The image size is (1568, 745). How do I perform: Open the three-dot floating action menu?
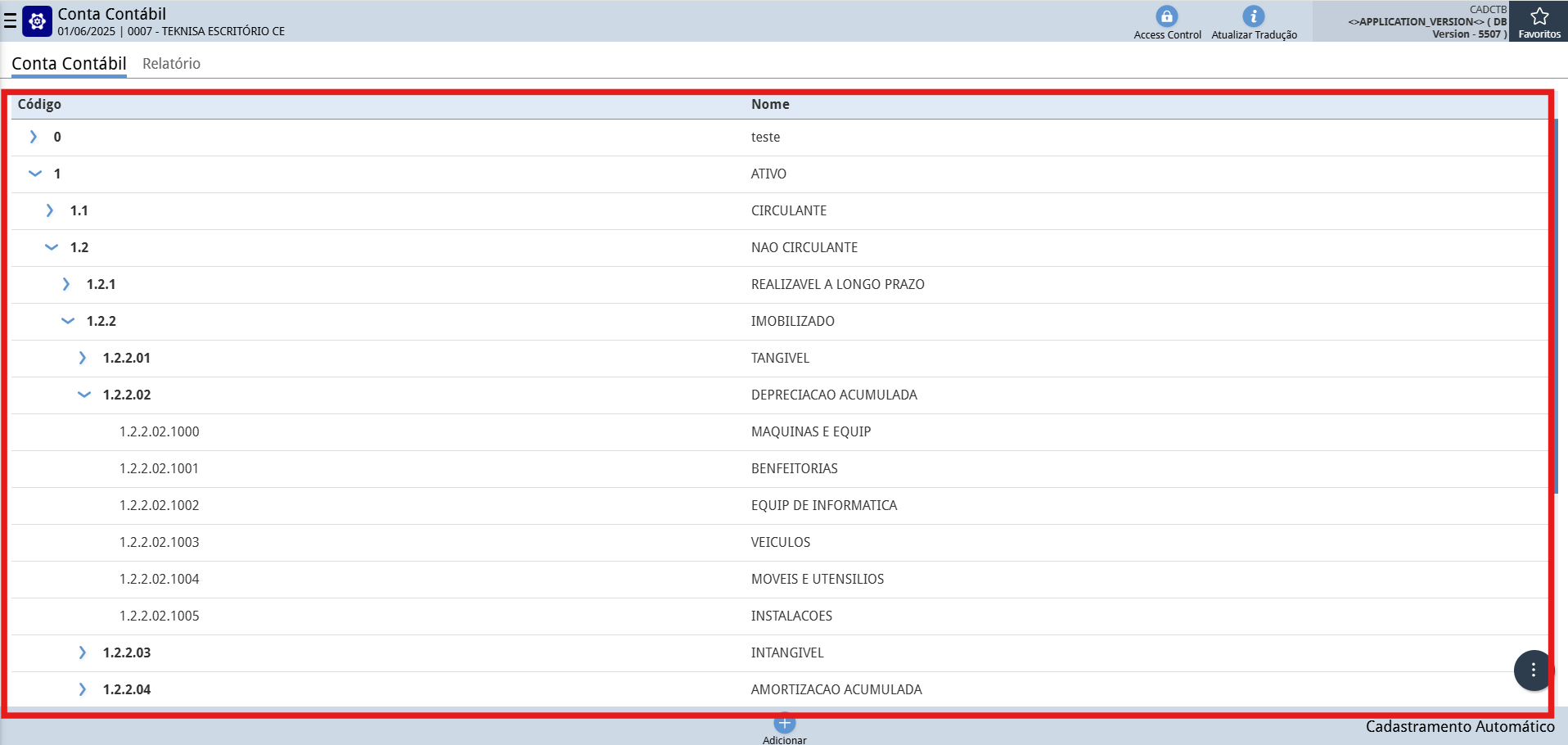1532,670
